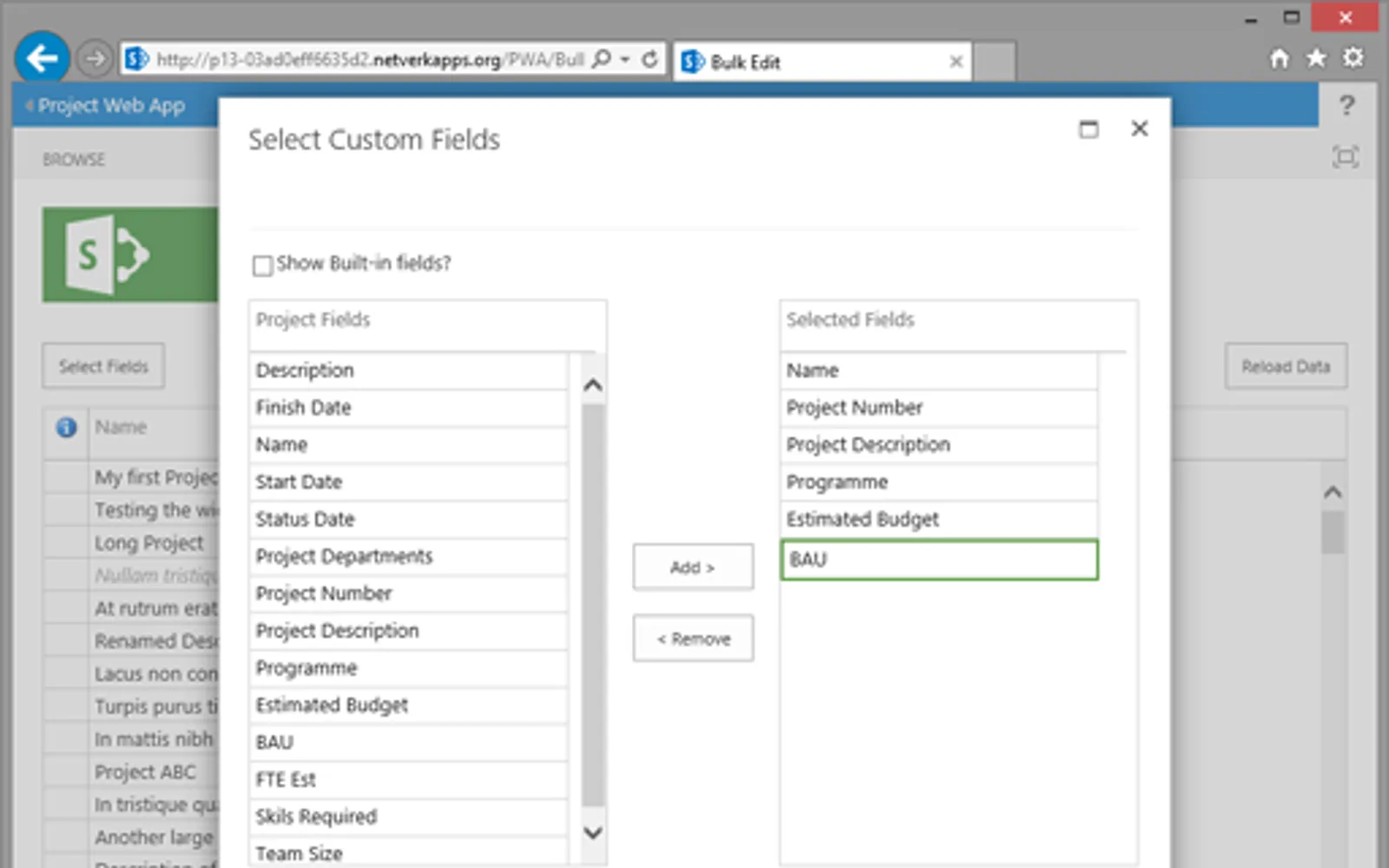Click the search magnifier in address bar
This screenshot has width=1389, height=868.
point(601,59)
